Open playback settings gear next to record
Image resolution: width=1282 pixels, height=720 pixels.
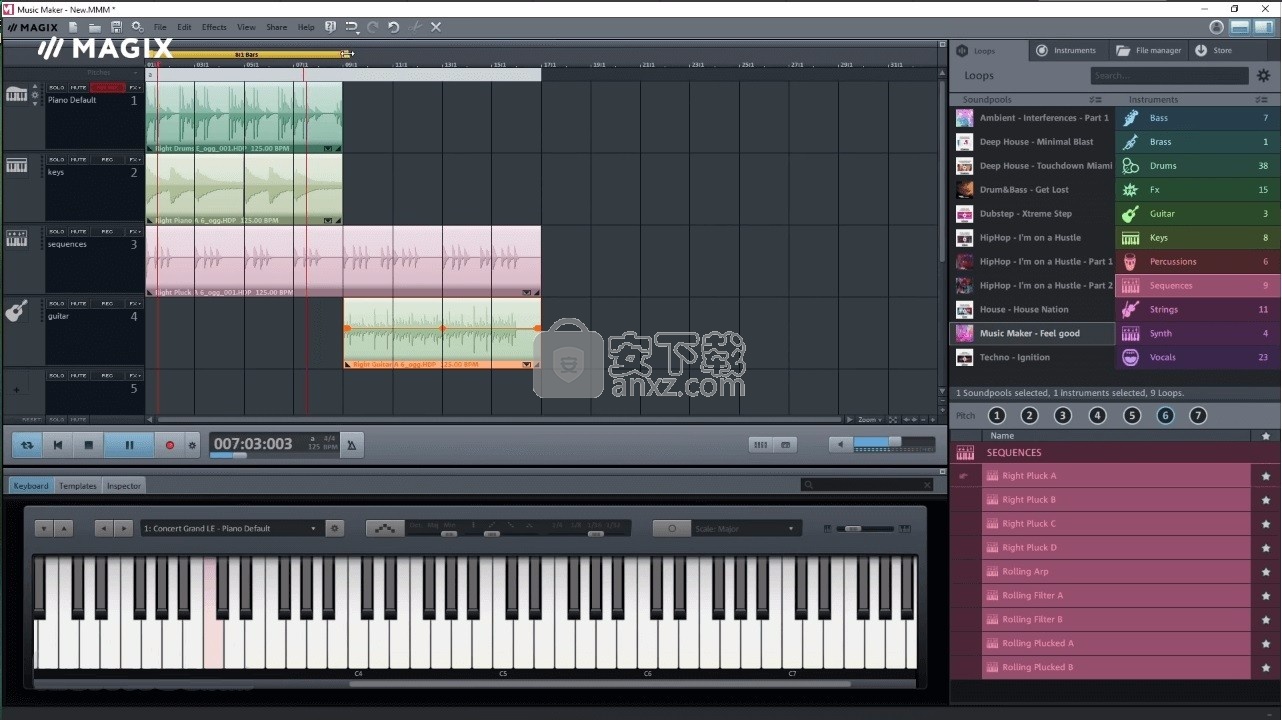pyautogui.click(x=192, y=445)
